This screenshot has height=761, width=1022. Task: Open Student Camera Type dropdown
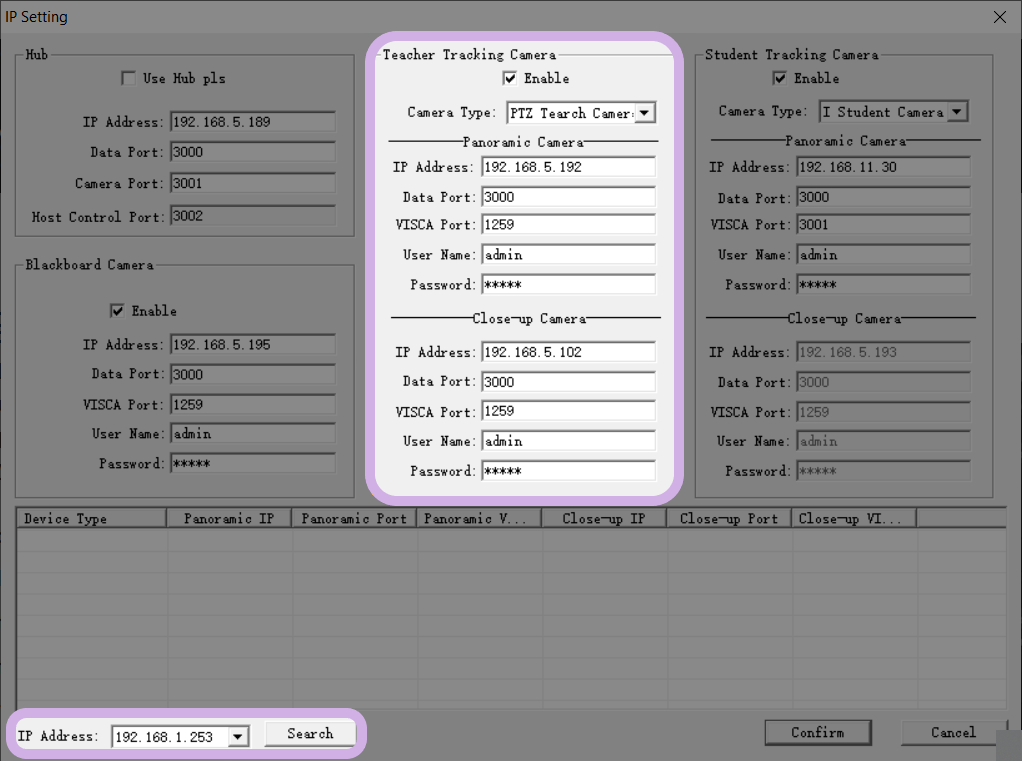[957, 112]
